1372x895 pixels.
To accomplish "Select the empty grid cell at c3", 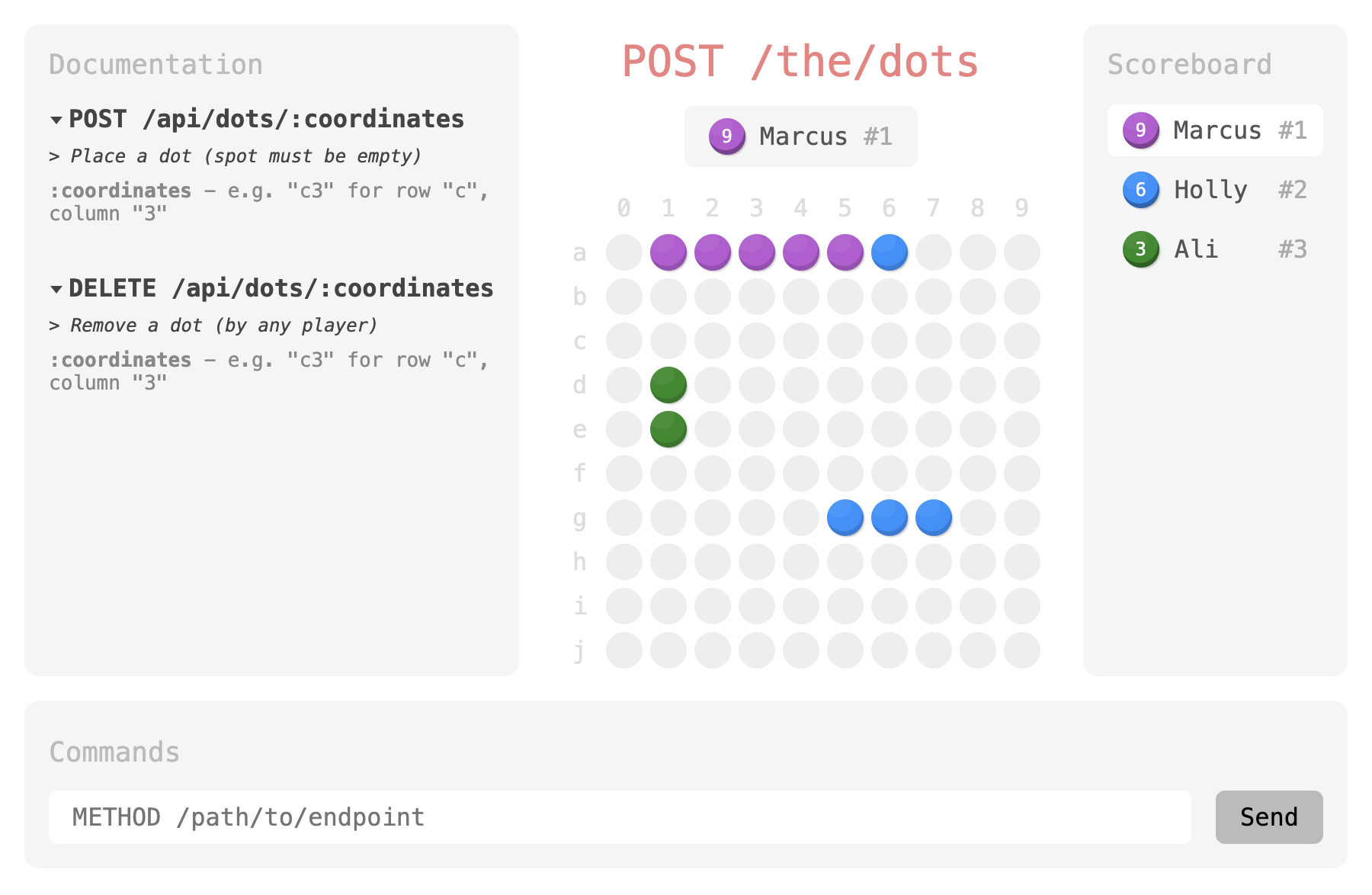I will (x=757, y=341).
